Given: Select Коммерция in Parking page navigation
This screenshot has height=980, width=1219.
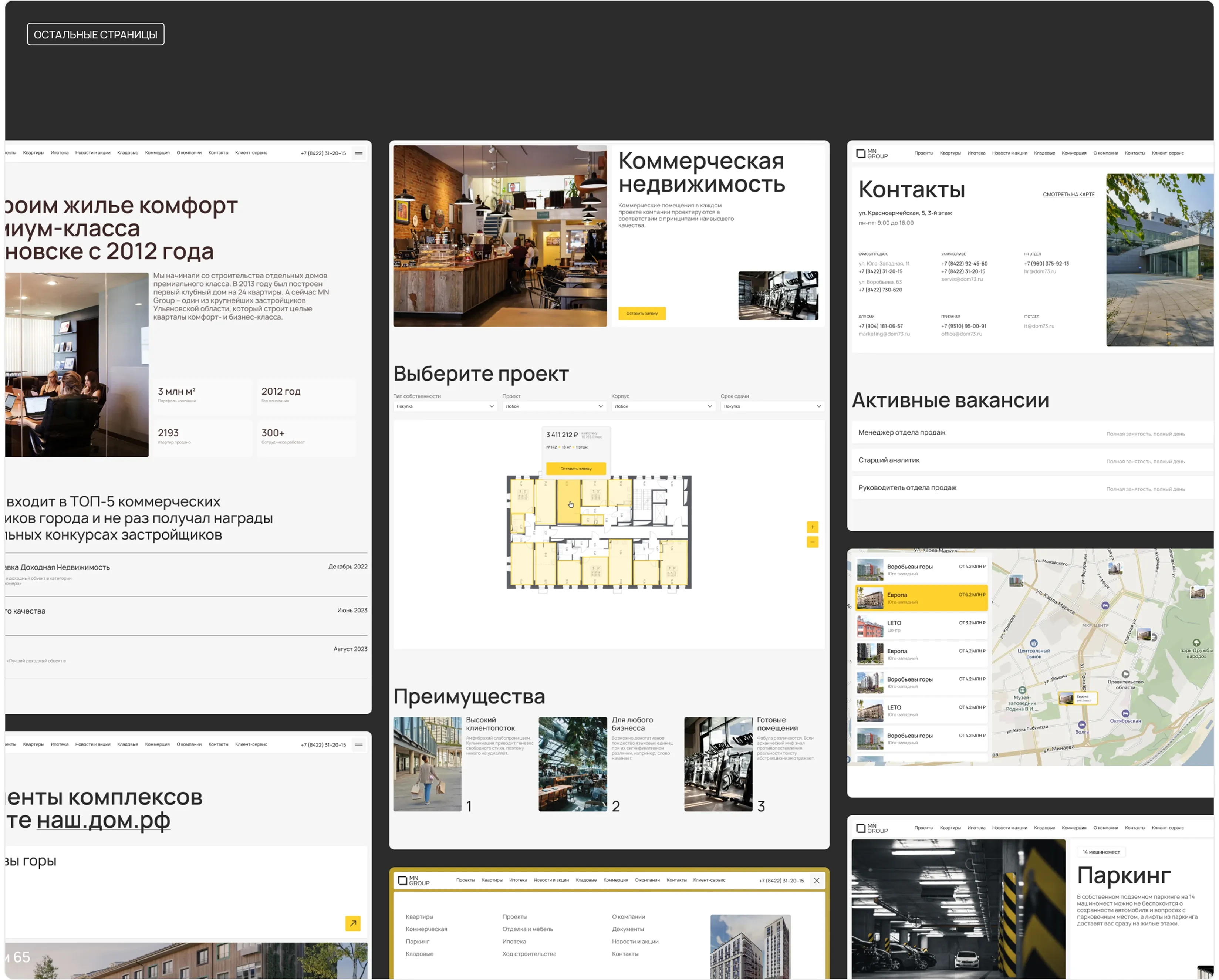Looking at the screenshot, I should point(1074,828).
